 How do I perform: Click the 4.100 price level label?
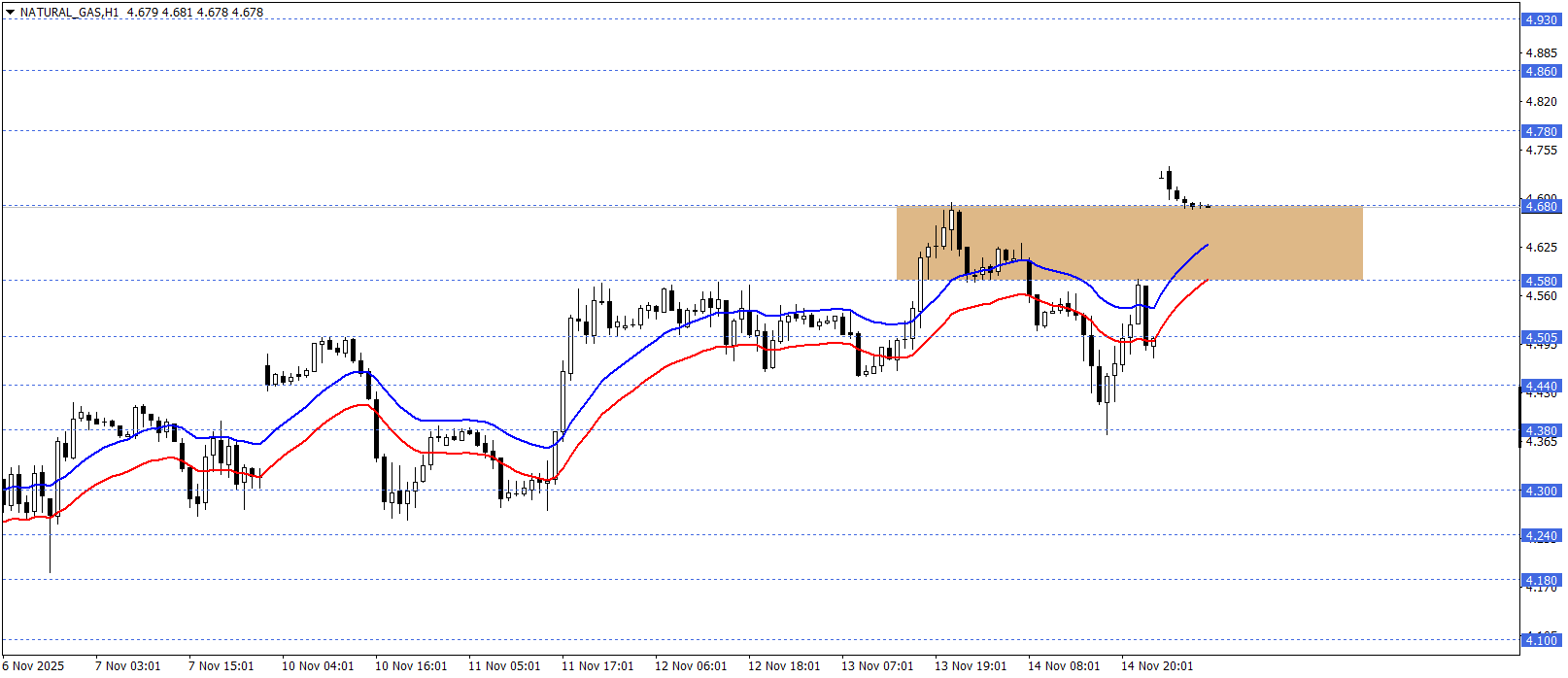pyautogui.click(x=1540, y=640)
